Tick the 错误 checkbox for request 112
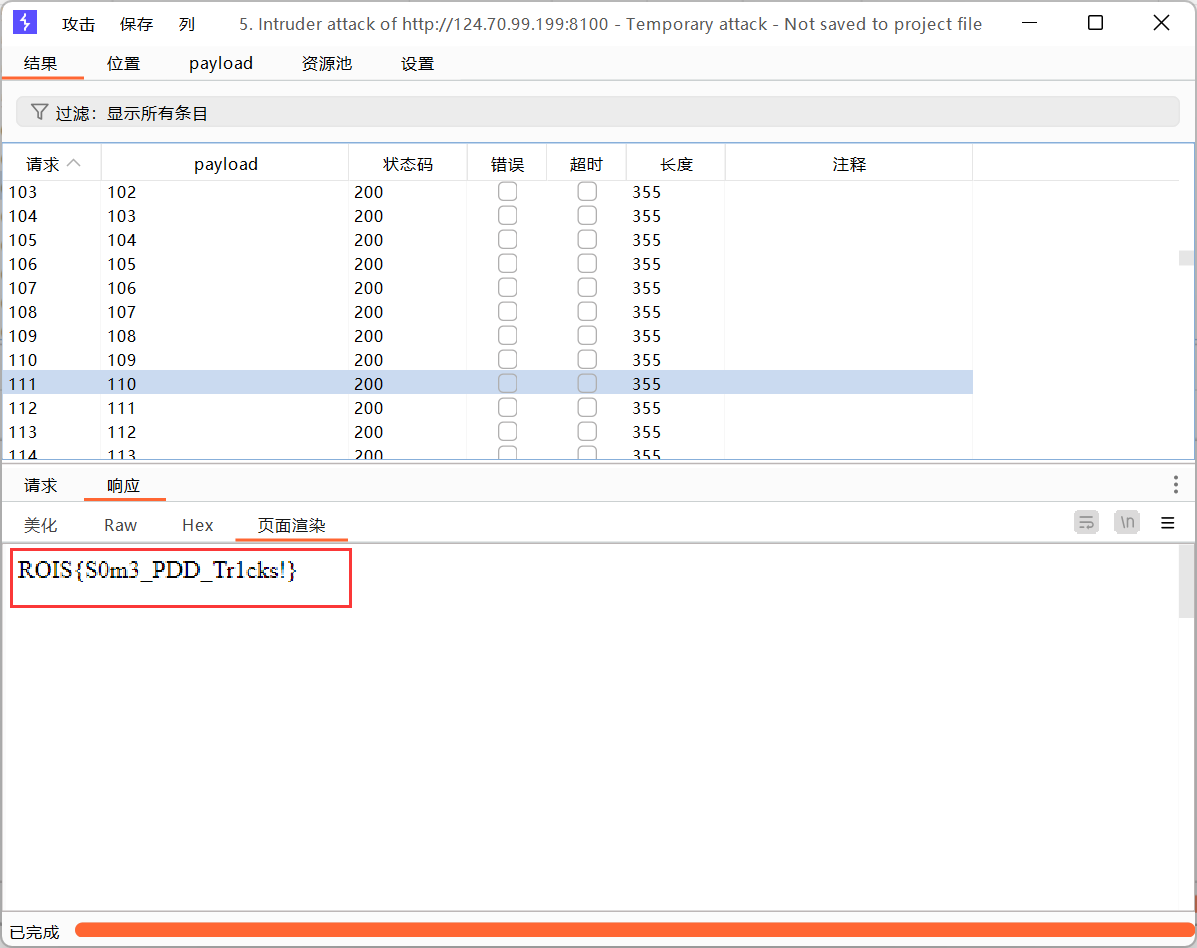Screen dimensions: 1197x948 (x=507, y=408)
